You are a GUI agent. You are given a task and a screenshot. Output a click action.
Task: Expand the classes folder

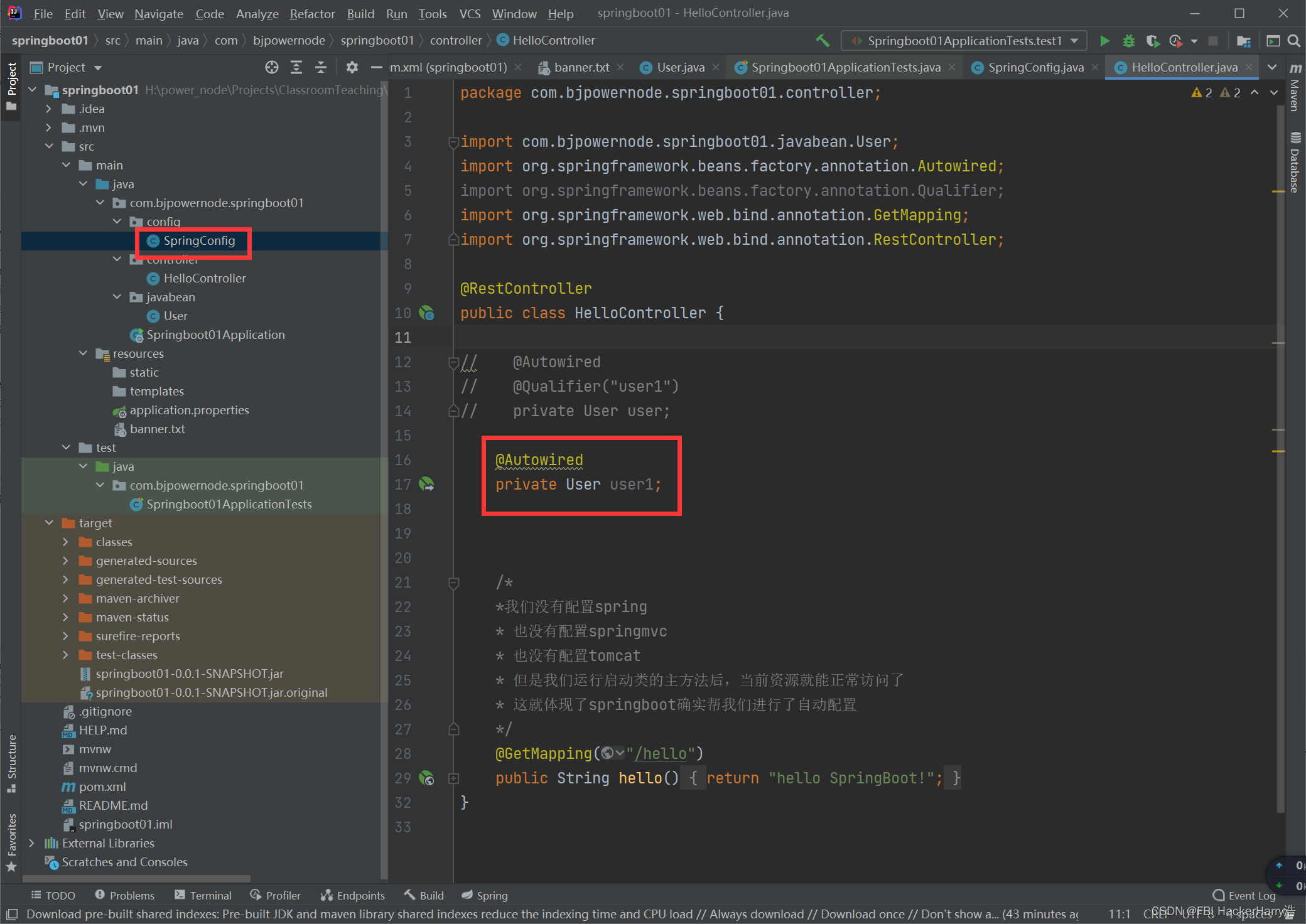click(x=65, y=542)
